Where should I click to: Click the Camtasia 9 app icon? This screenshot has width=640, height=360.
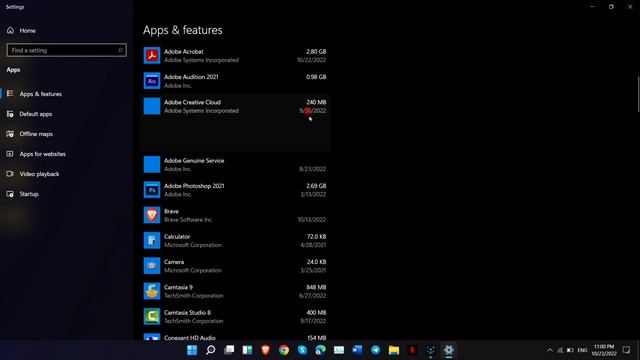click(x=152, y=291)
